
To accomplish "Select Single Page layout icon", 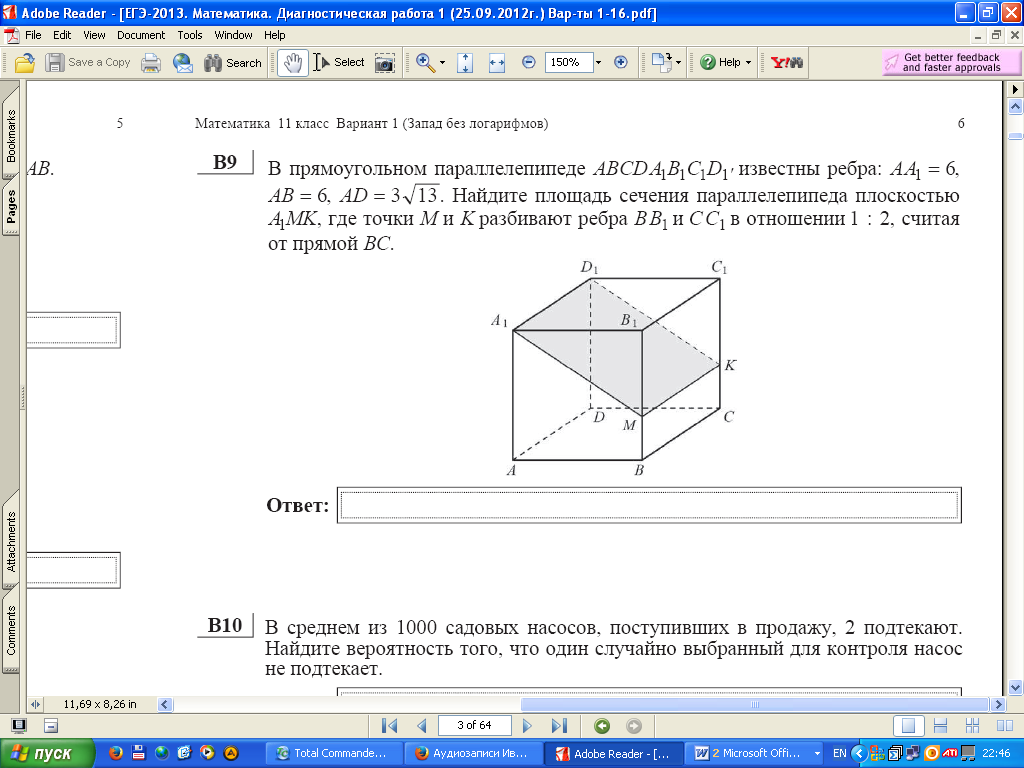I will point(908,726).
